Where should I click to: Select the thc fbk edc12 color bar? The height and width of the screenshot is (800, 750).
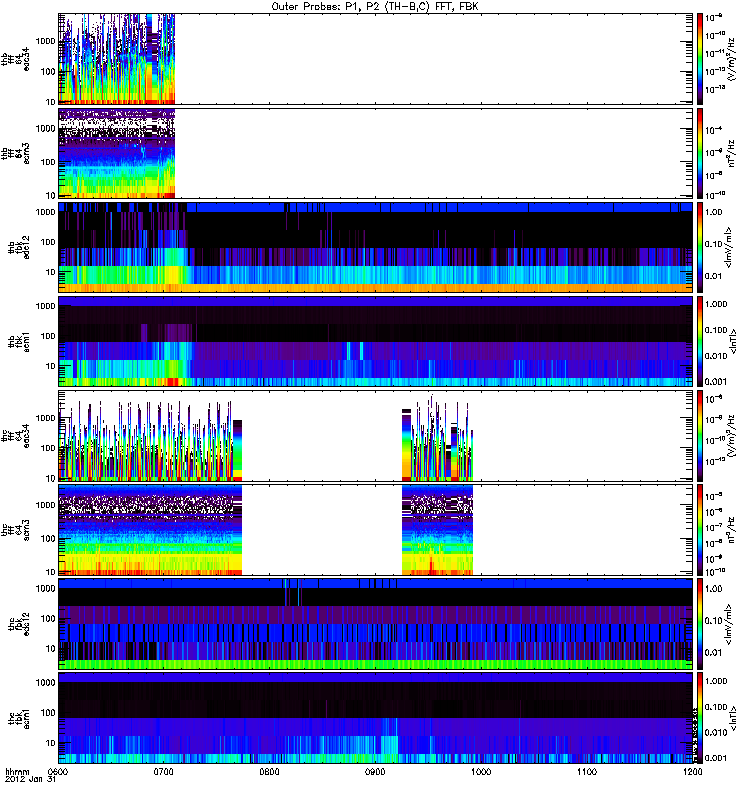point(700,623)
